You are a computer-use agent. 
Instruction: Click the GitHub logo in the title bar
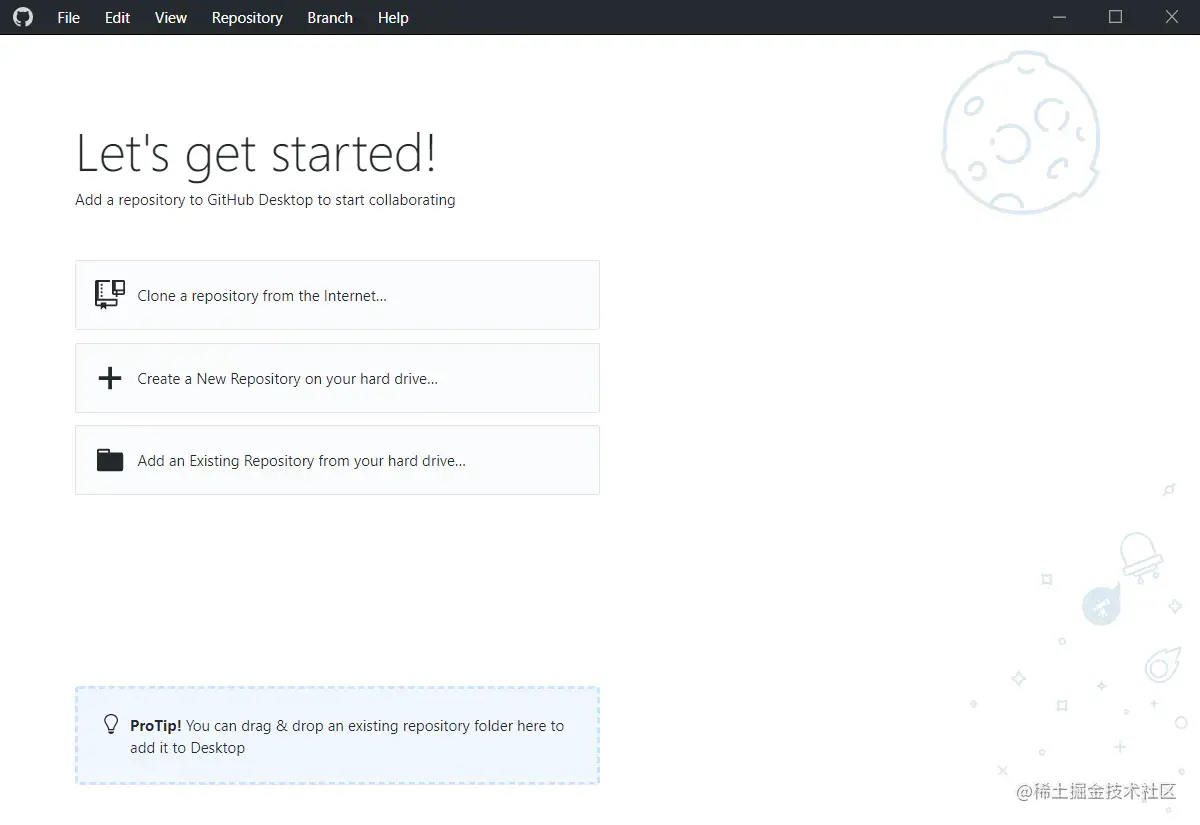tap(22, 17)
